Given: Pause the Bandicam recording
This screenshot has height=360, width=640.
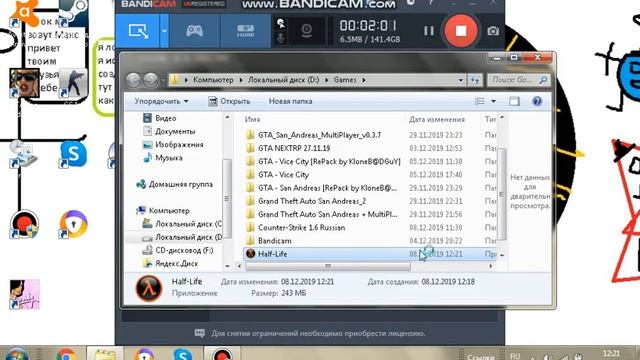Looking at the screenshot, I should [428, 31].
